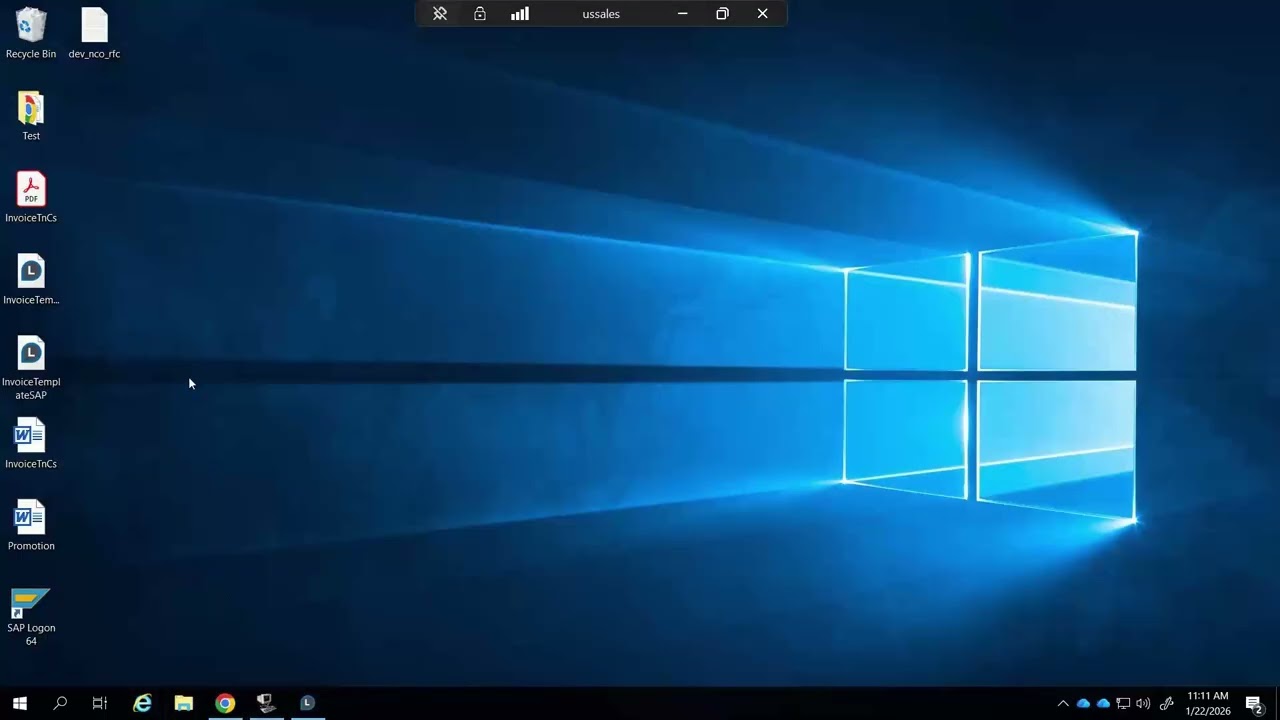The height and width of the screenshot is (720, 1280).
Task: Open the Recycle Bin desktop icon
Action: click(x=31, y=33)
